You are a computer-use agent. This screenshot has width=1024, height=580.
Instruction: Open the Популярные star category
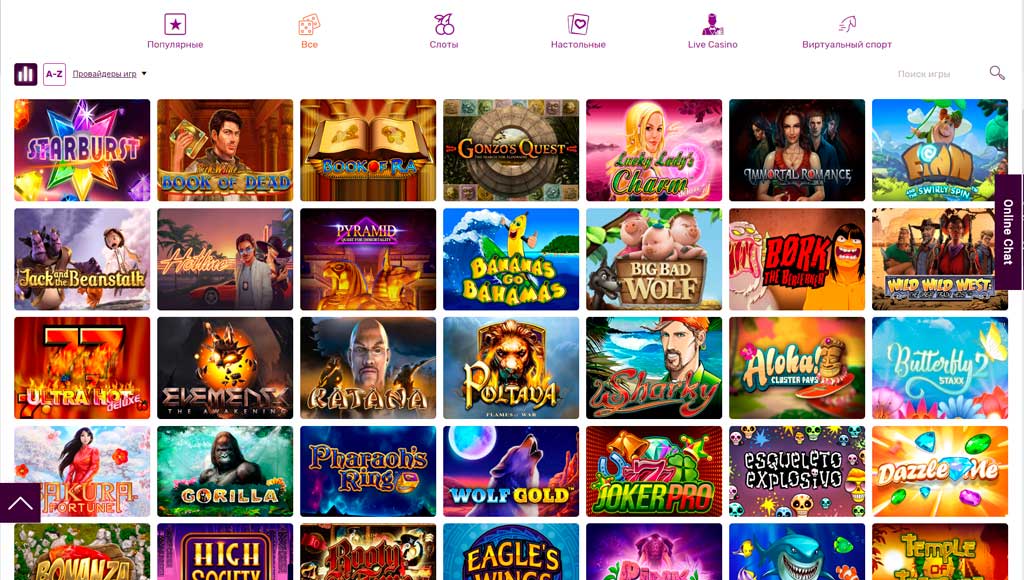[x=175, y=31]
